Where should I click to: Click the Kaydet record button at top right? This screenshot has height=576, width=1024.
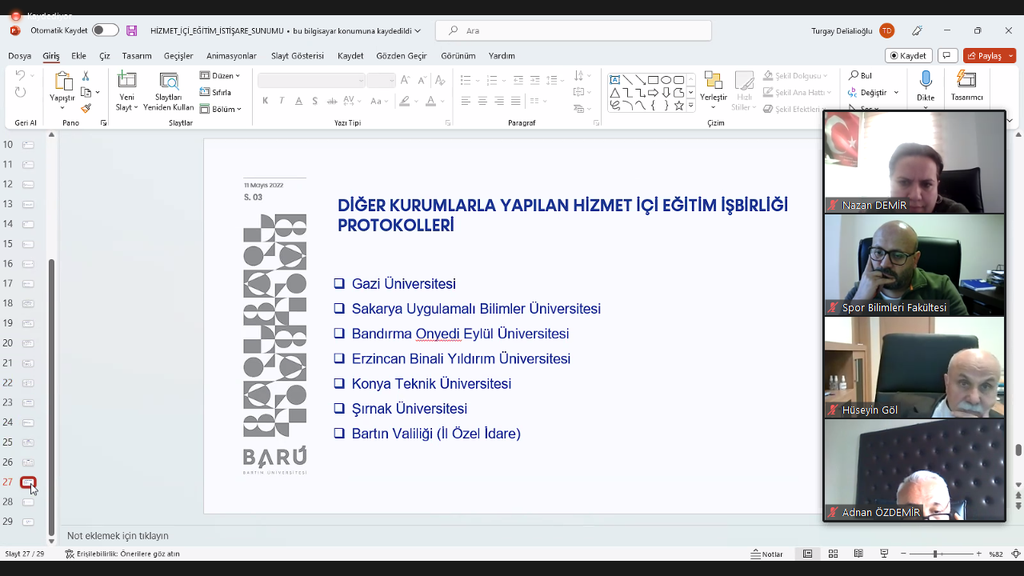click(x=908, y=56)
